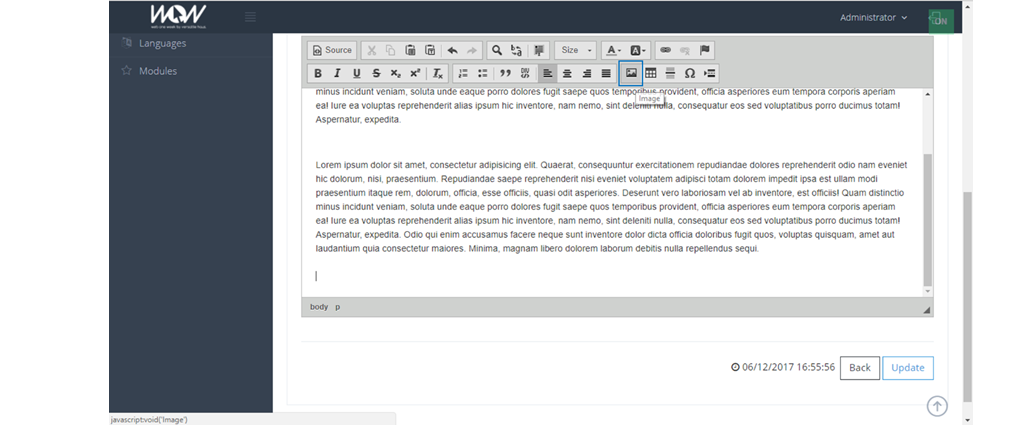Toggle superscript formatting
This screenshot has width=1034, height=429.
pos(415,73)
